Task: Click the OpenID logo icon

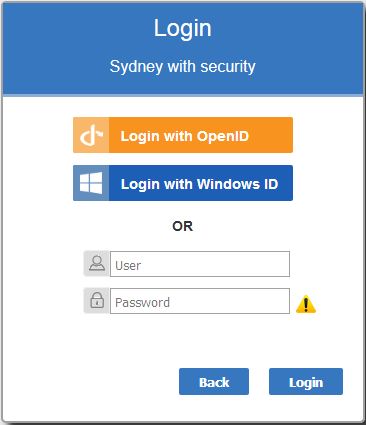Action: pos(91,135)
